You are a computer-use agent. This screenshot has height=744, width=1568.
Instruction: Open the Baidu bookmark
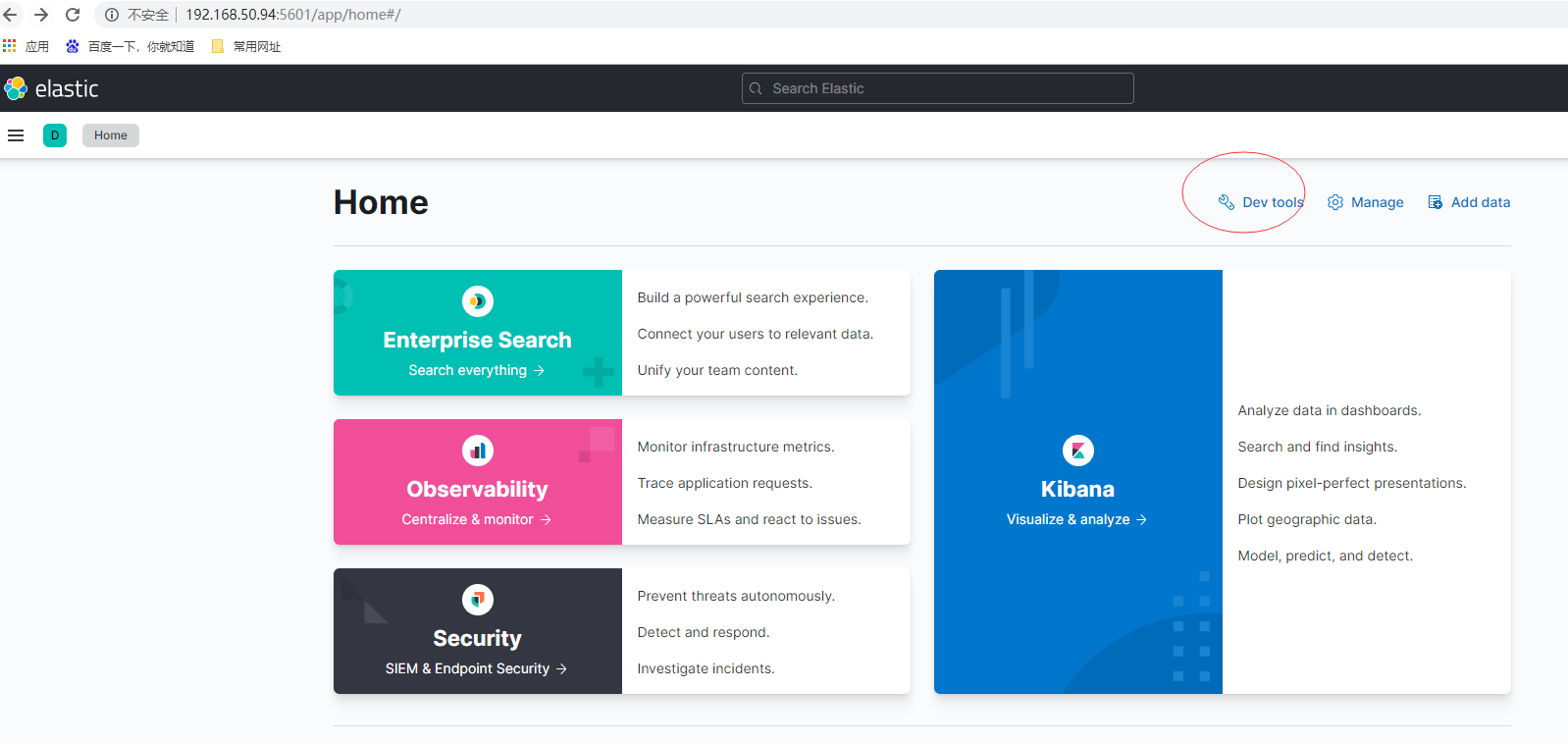(130, 46)
